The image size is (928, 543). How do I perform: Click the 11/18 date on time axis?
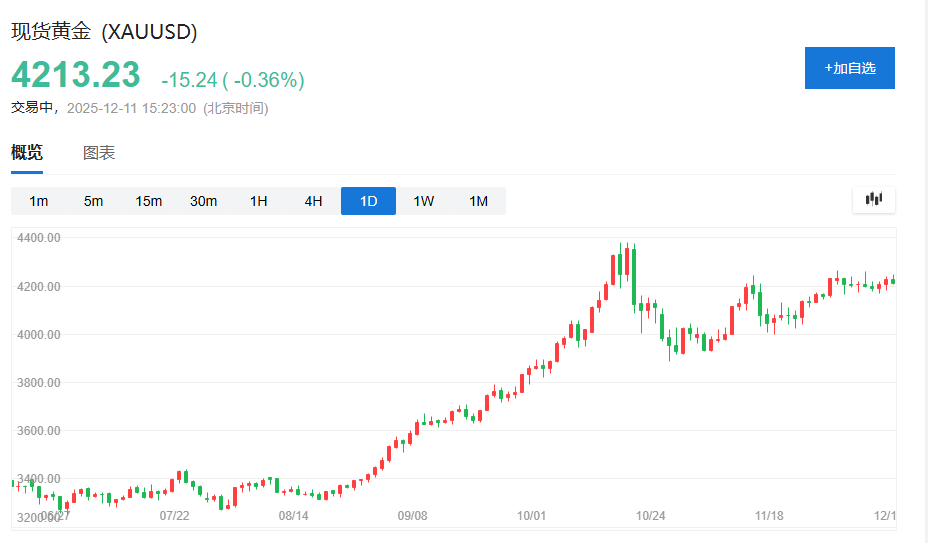[x=769, y=516]
